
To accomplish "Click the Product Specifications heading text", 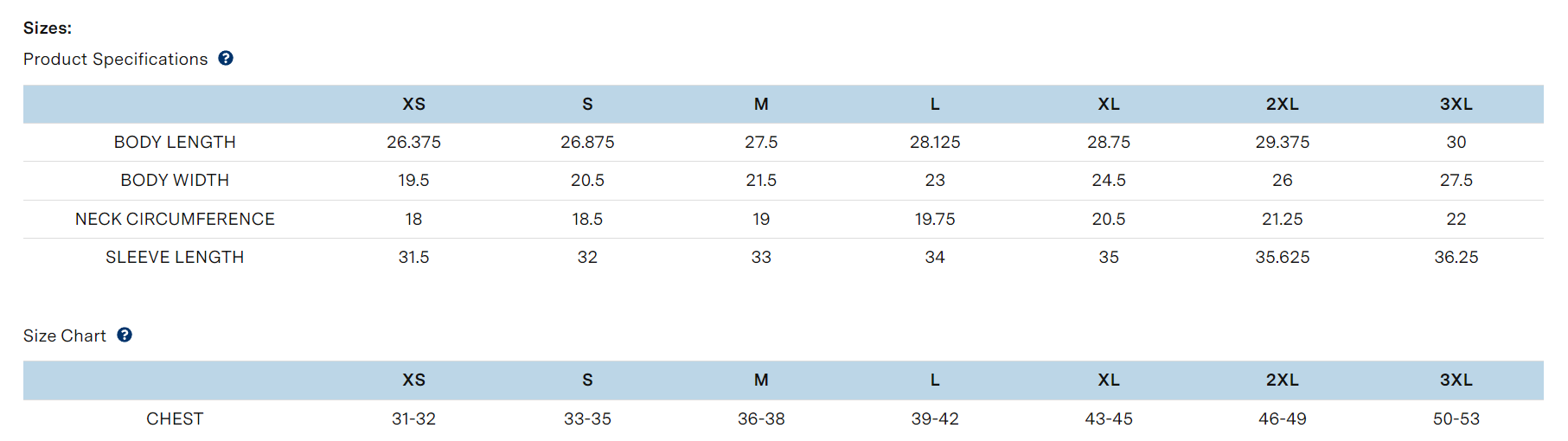I will [x=116, y=59].
